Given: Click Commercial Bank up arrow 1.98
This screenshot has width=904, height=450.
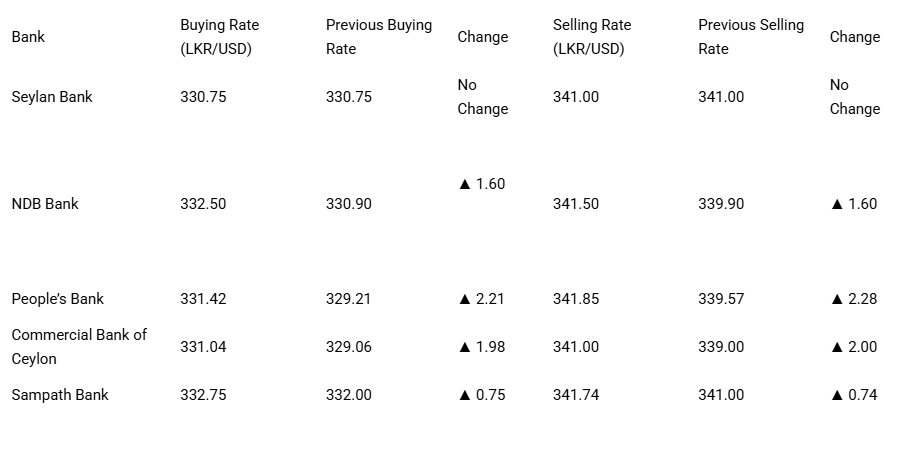Looking at the screenshot, I should tap(481, 347).
